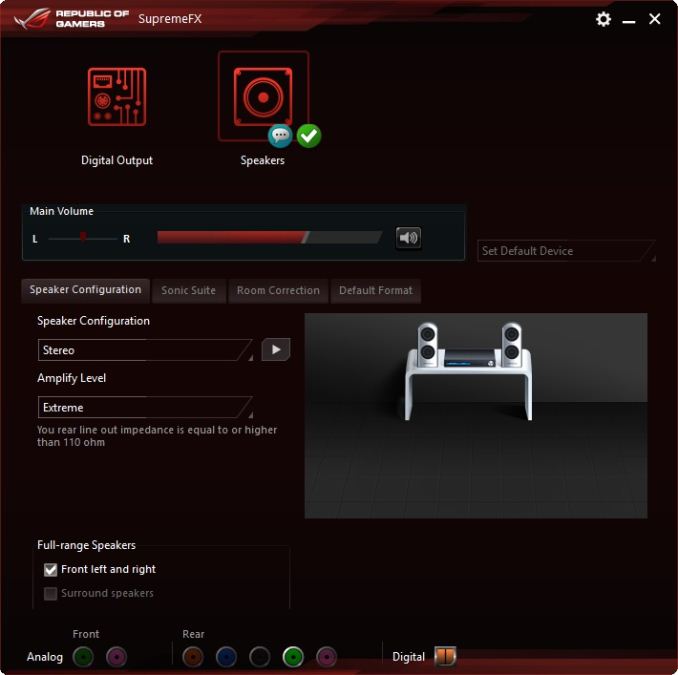Click the rear pink analog jack
The height and width of the screenshot is (675, 678).
click(326, 657)
